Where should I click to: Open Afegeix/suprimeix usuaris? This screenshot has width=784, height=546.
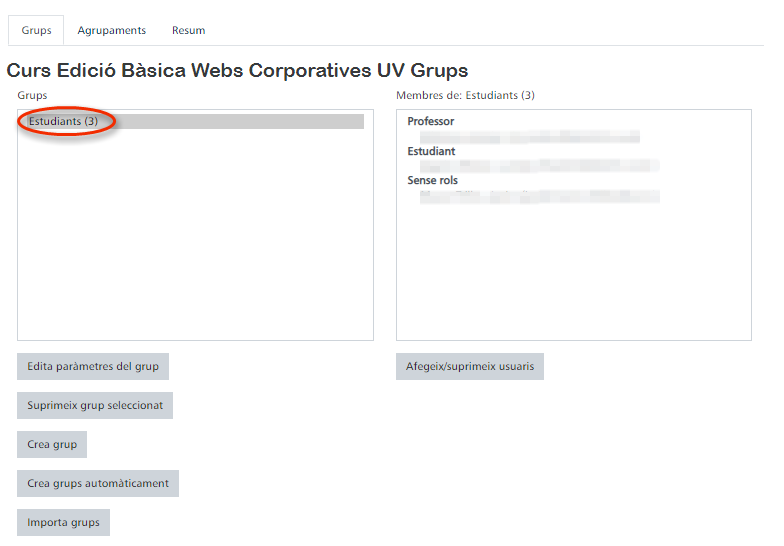[470, 366]
